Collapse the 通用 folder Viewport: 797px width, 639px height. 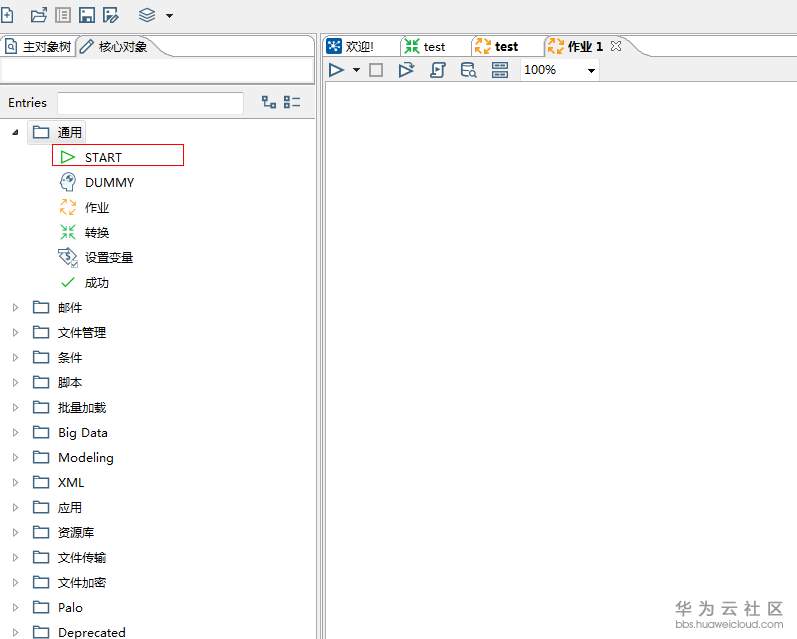click(15, 132)
